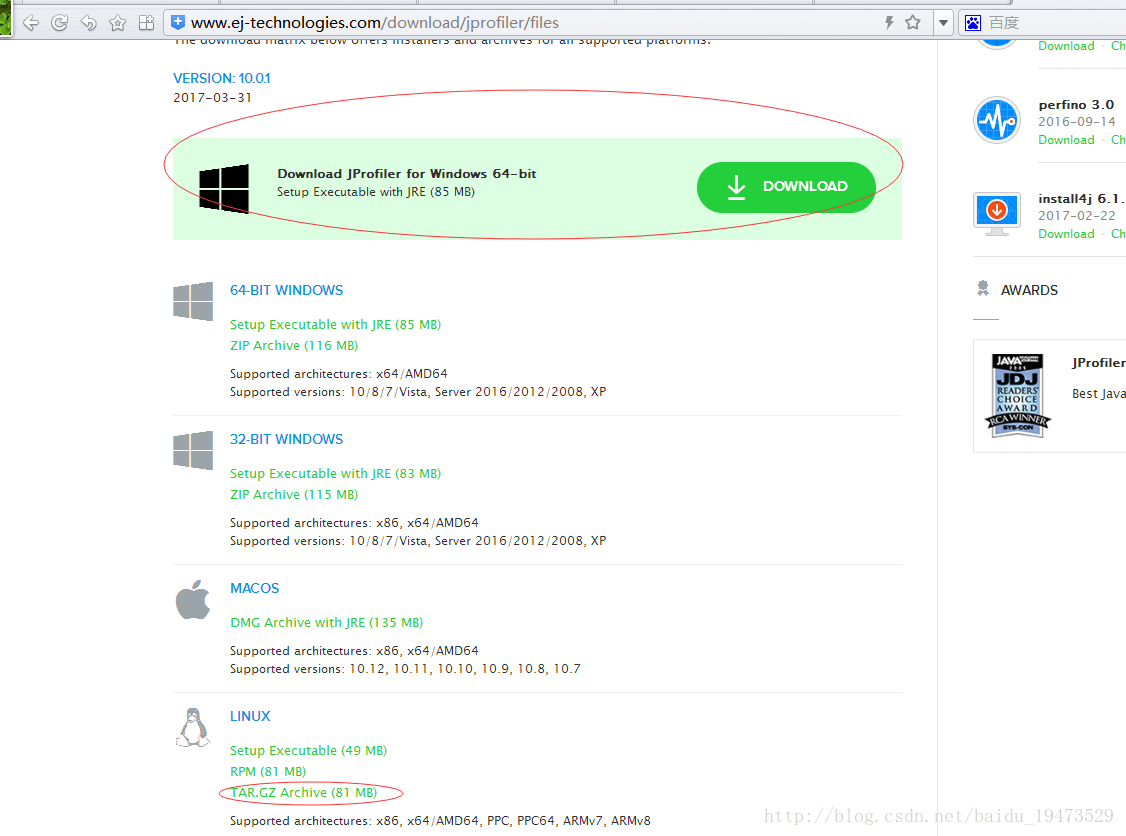Click the black Windows logo in banner

pos(224,189)
